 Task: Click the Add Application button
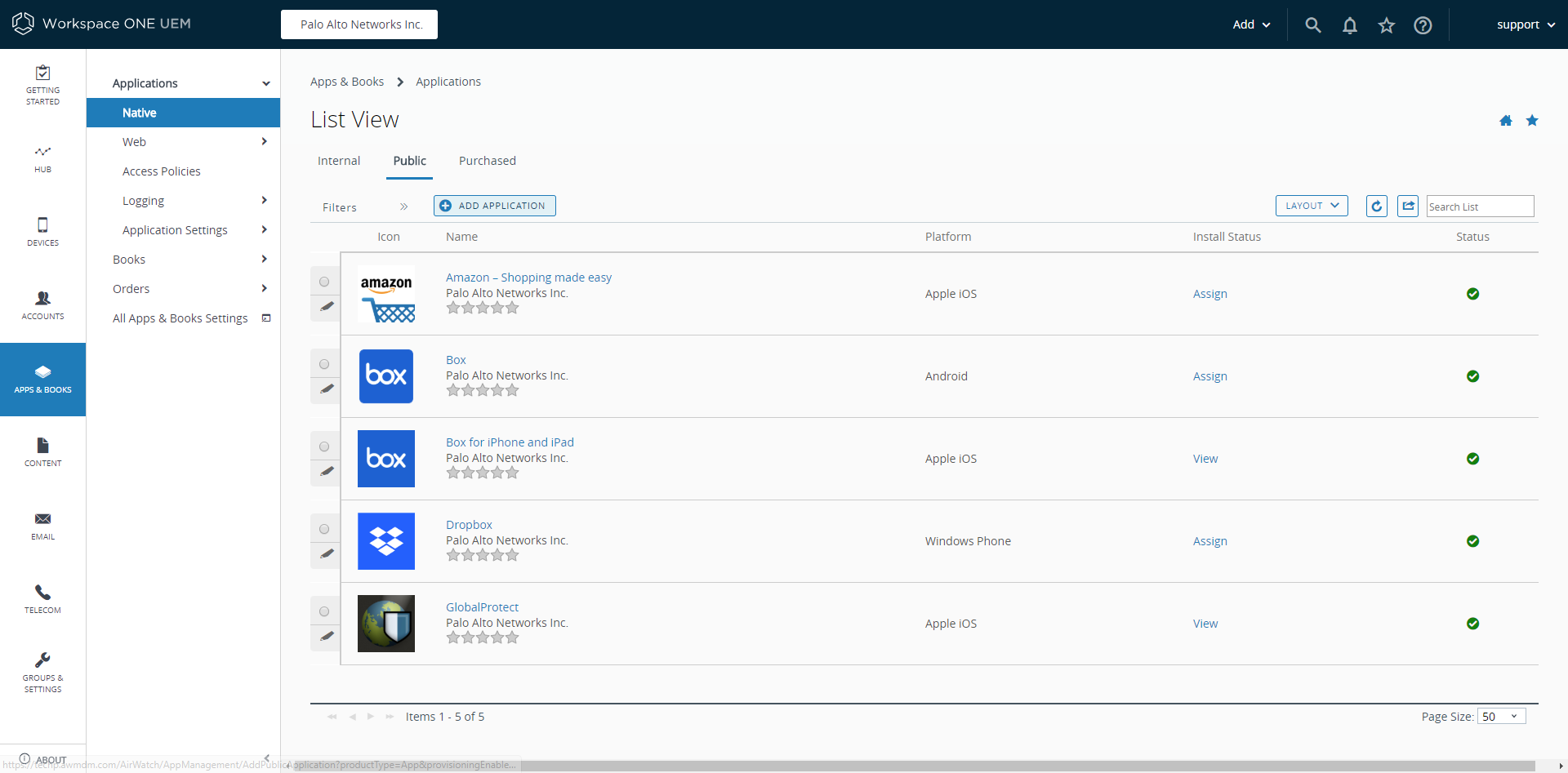coord(494,206)
